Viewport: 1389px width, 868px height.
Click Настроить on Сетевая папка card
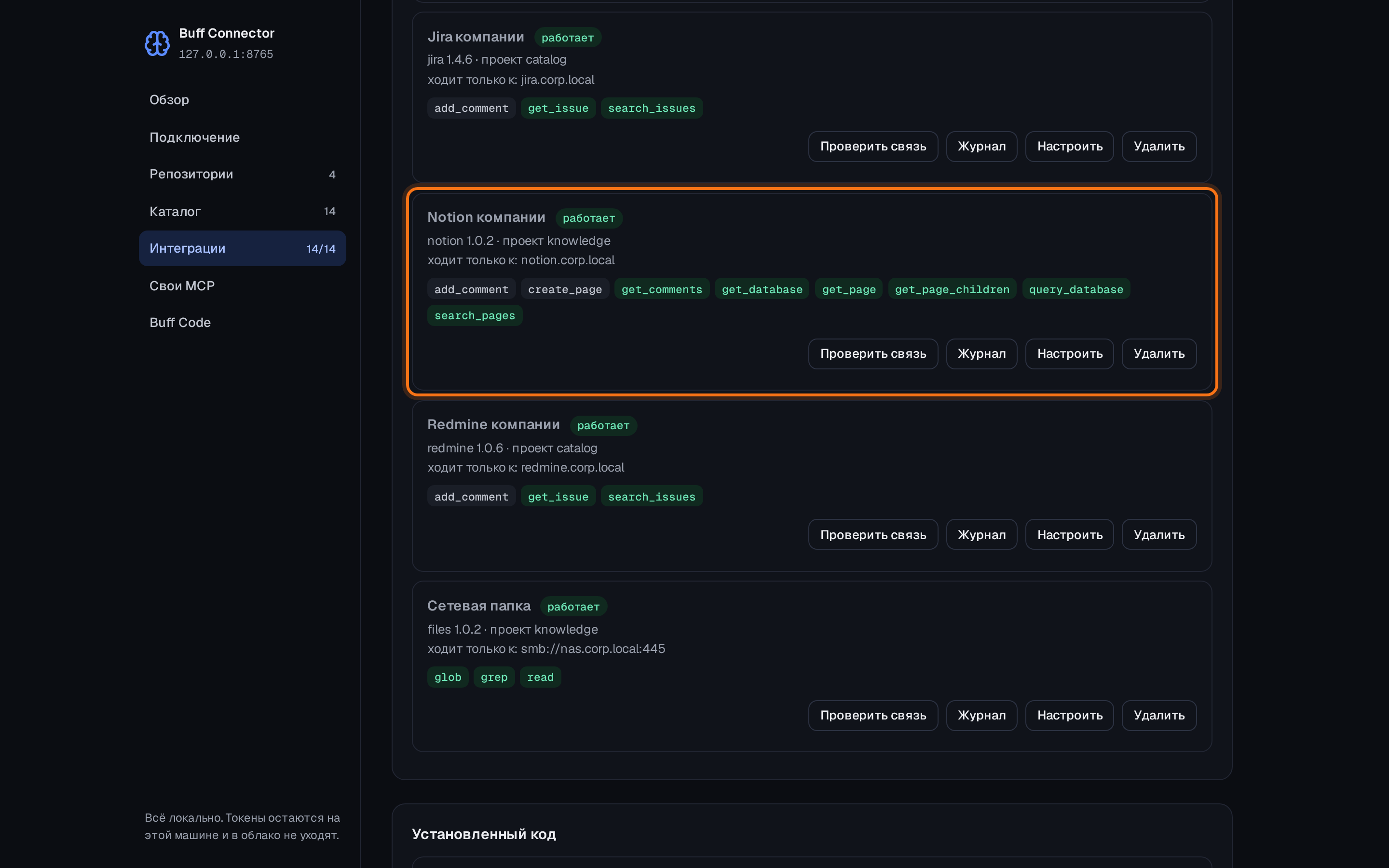pyautogui.click(x=1069, y=715)
